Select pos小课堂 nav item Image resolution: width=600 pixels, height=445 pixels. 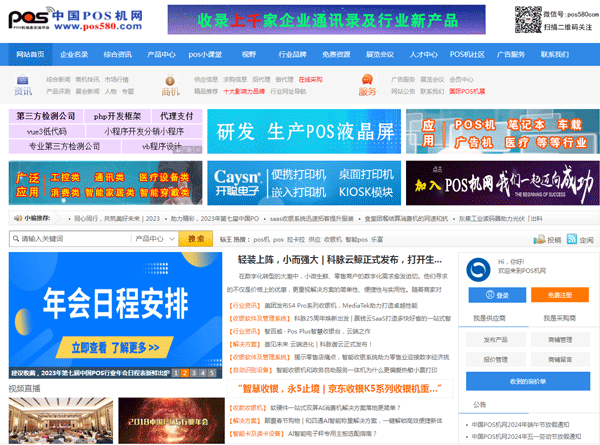tap(205, 54)
